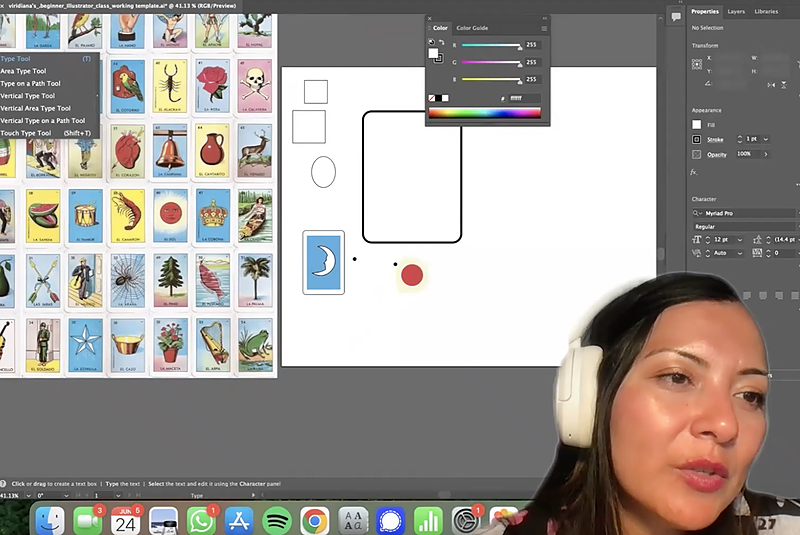Click the R value field showing 255

coord(533,45)
